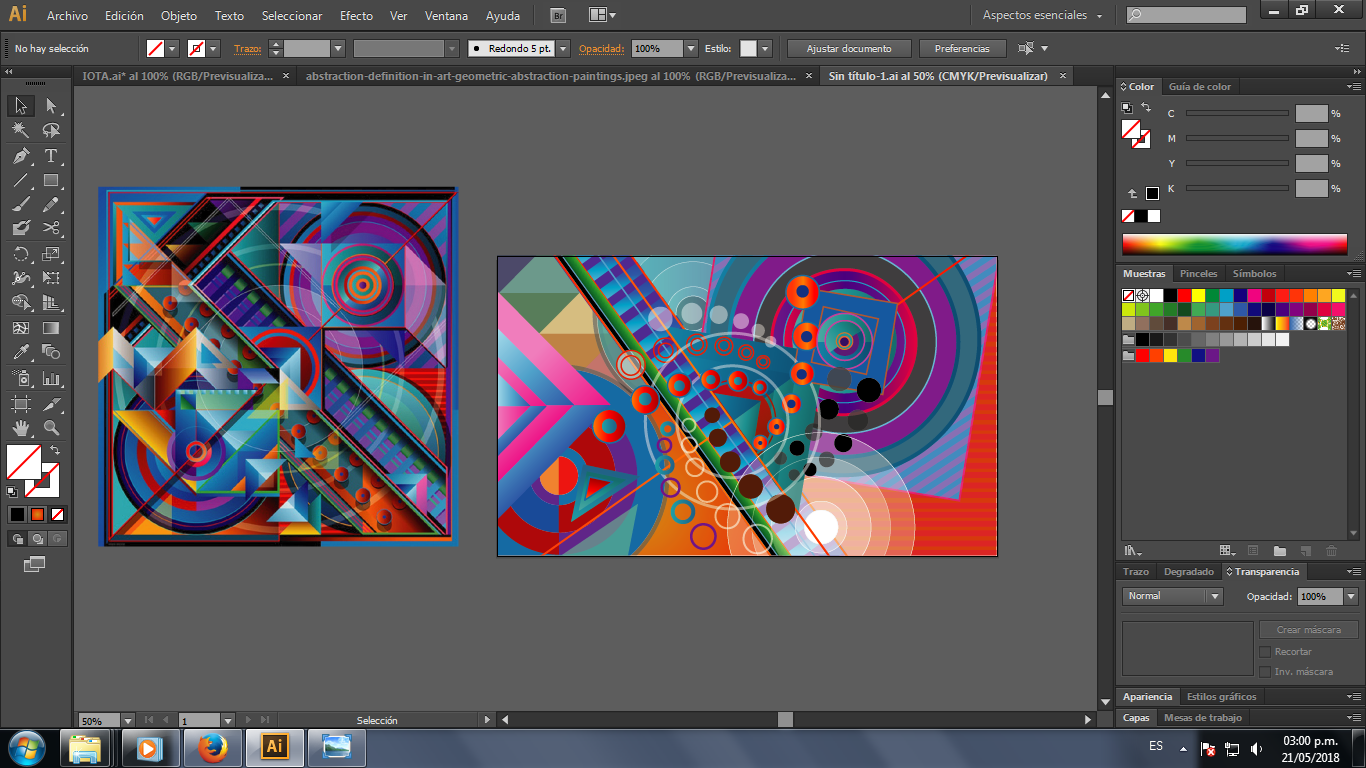
Task: Select the Paintbrush tool
Action: pyautogui.click(x=21, y=204)
